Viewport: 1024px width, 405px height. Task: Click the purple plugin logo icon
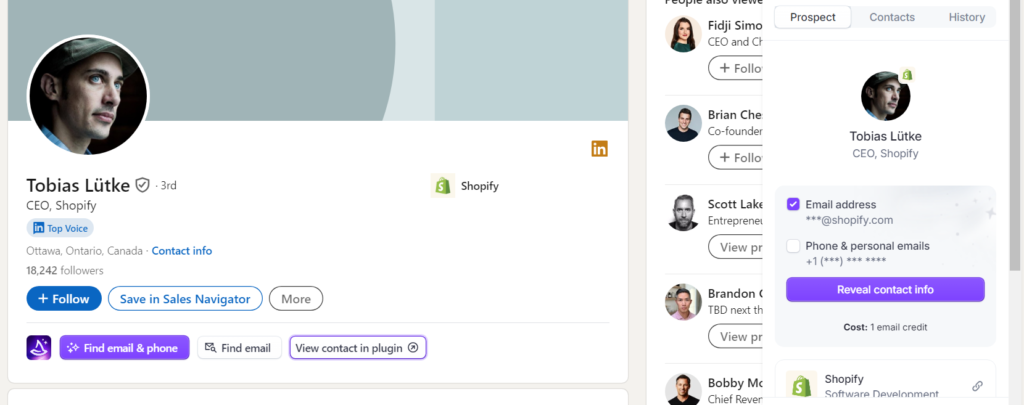(39, 347)
